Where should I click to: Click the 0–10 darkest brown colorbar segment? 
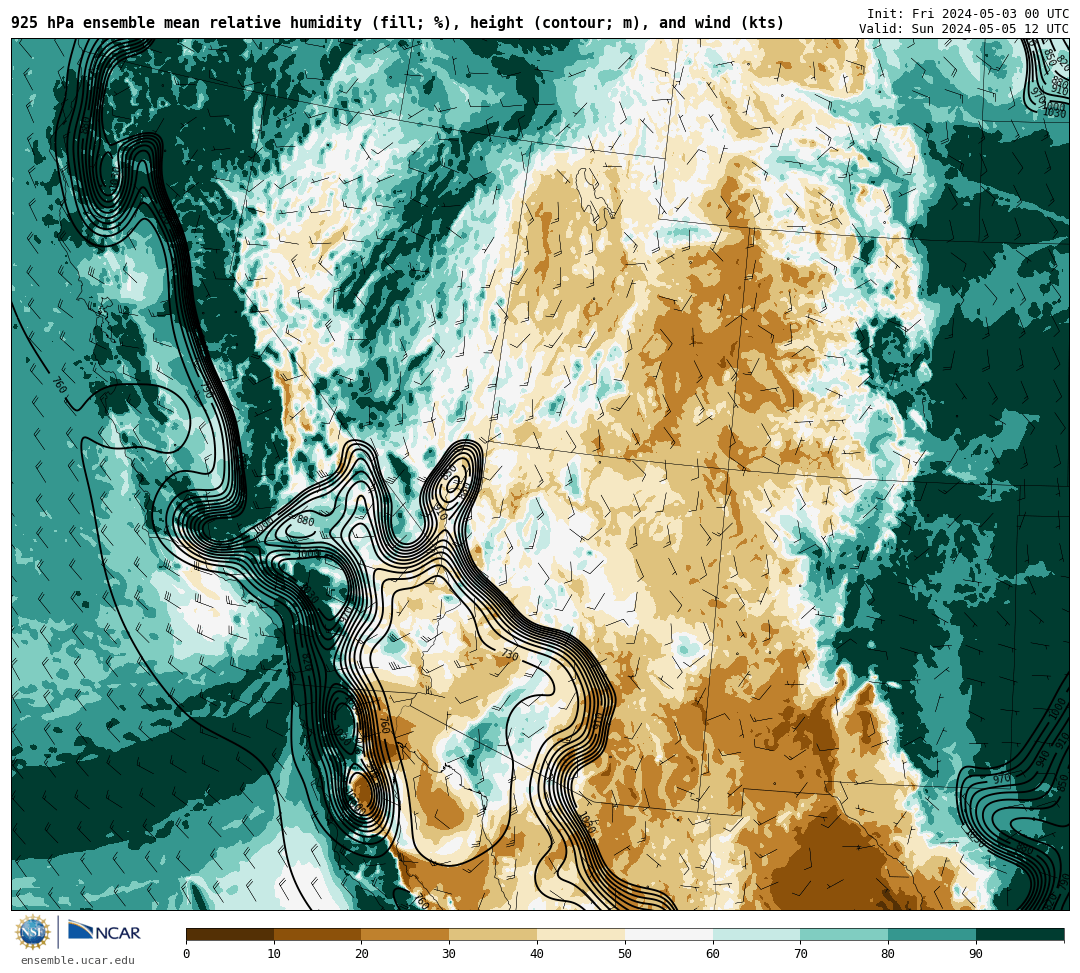(230, 934)
